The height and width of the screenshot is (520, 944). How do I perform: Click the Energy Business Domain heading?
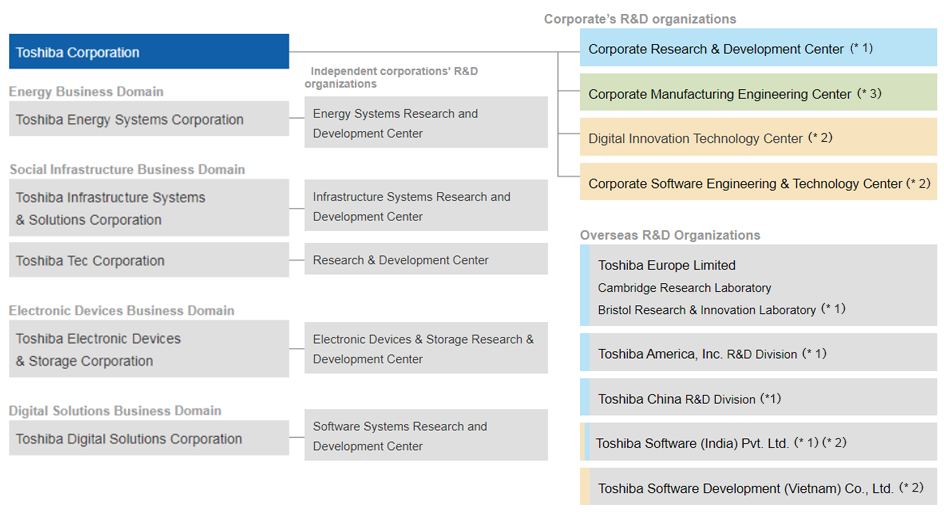[86, 91]
